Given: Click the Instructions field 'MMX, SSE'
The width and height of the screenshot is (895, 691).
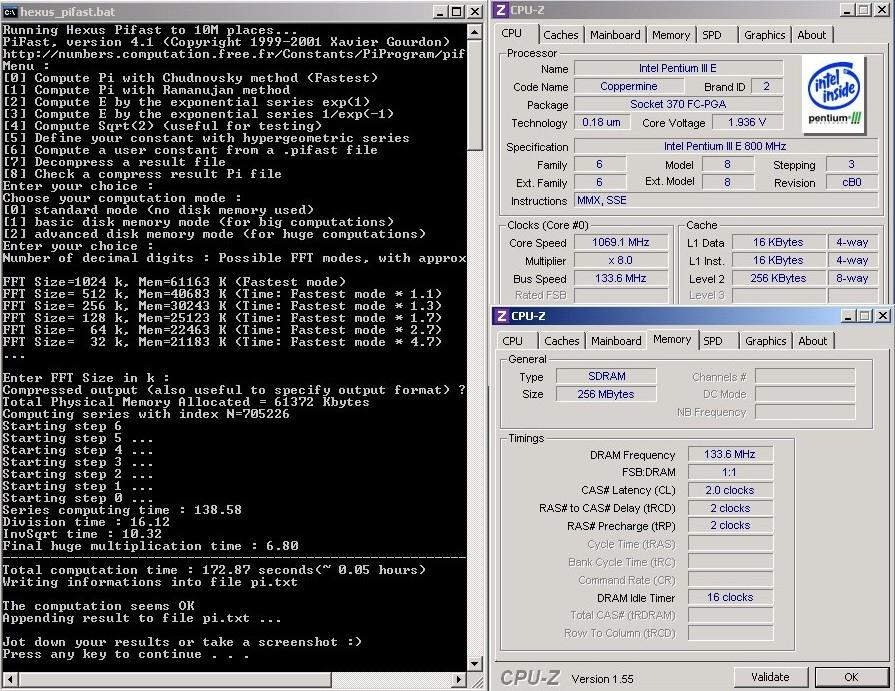Looking at the screenshot, I should click(x=725, y=200).
